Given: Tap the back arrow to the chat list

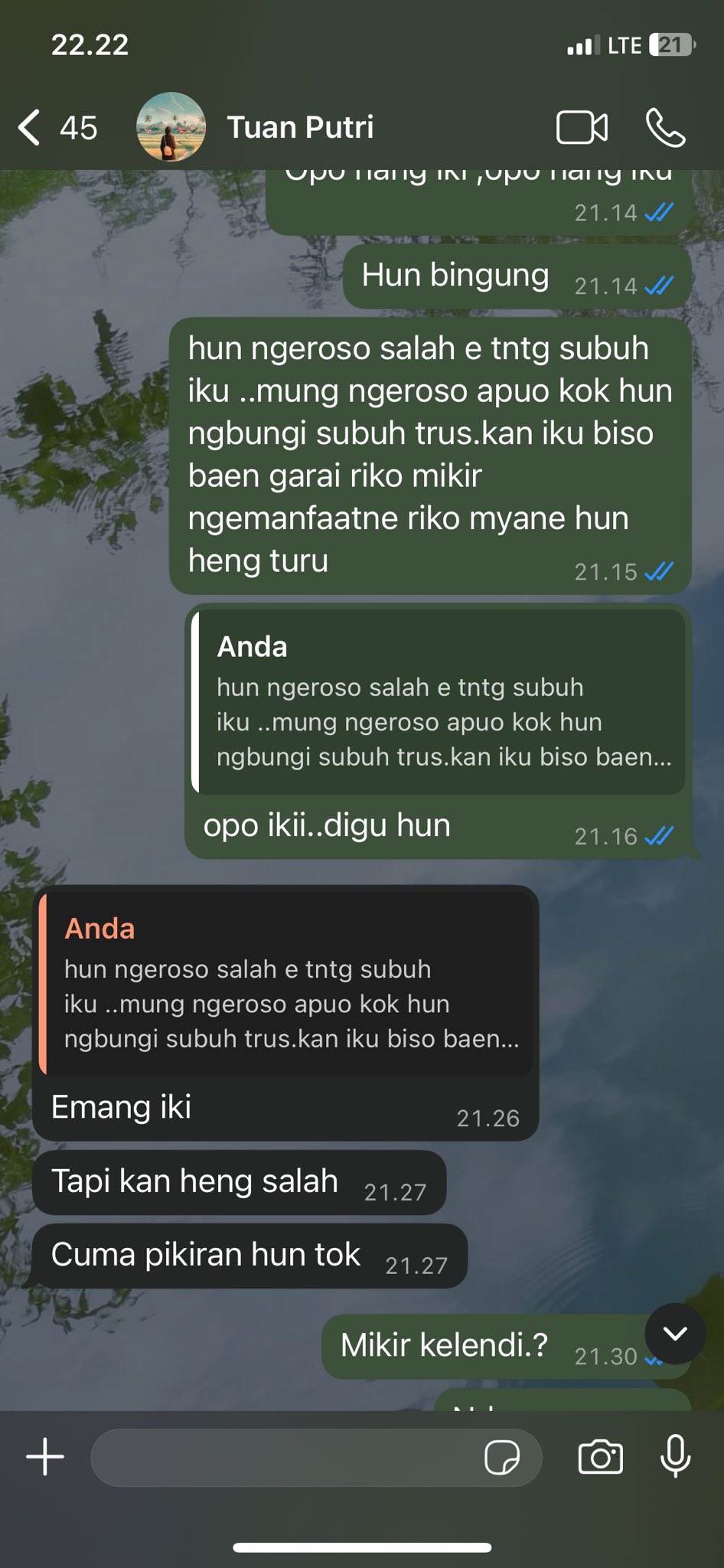Looking at the screenshot, I should [x=29, y=127].
